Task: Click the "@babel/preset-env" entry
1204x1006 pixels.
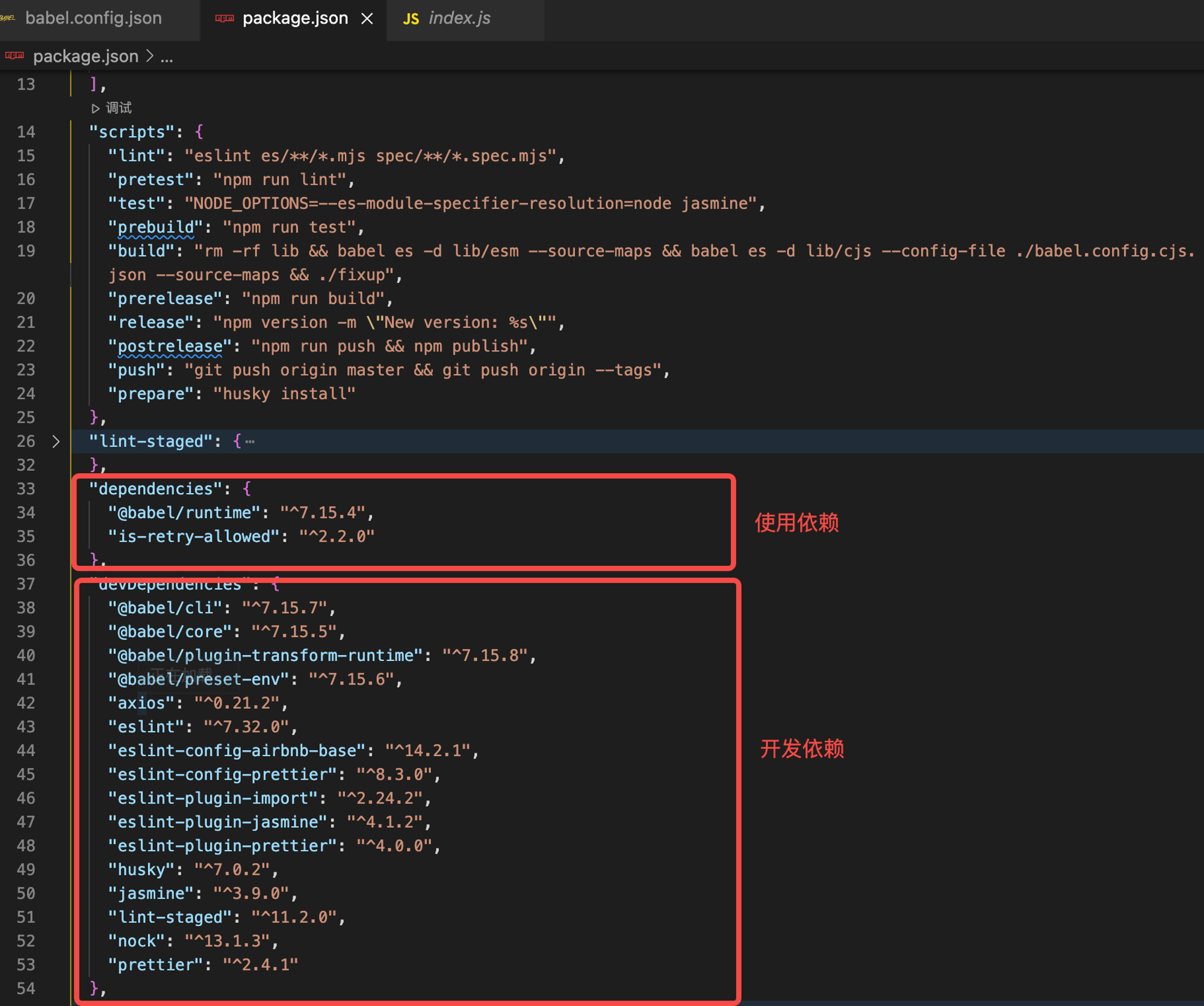Action: click(199, 679)
